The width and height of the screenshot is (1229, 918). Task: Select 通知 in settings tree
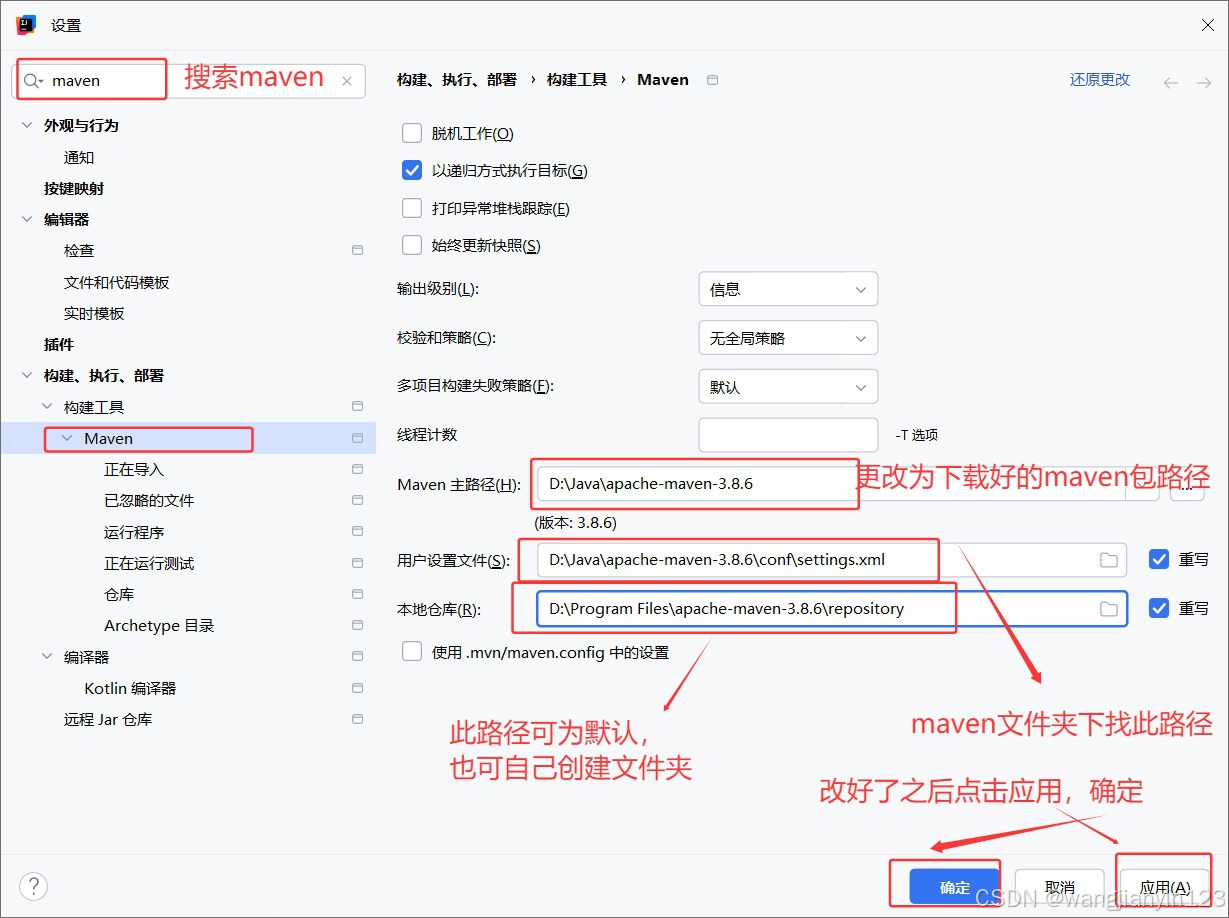tap(79, 157)
